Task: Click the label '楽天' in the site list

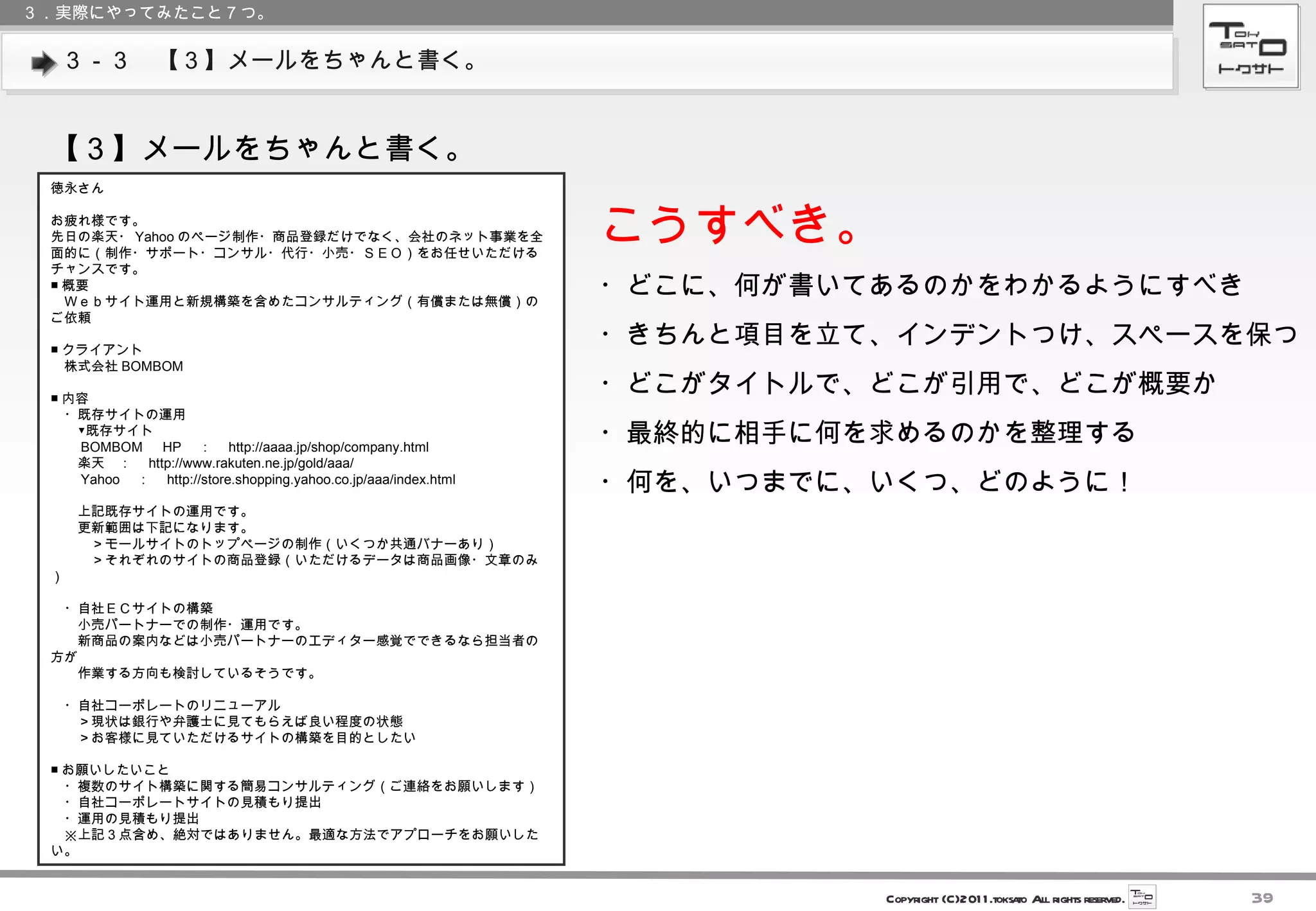Action: (x=91, y=463)
